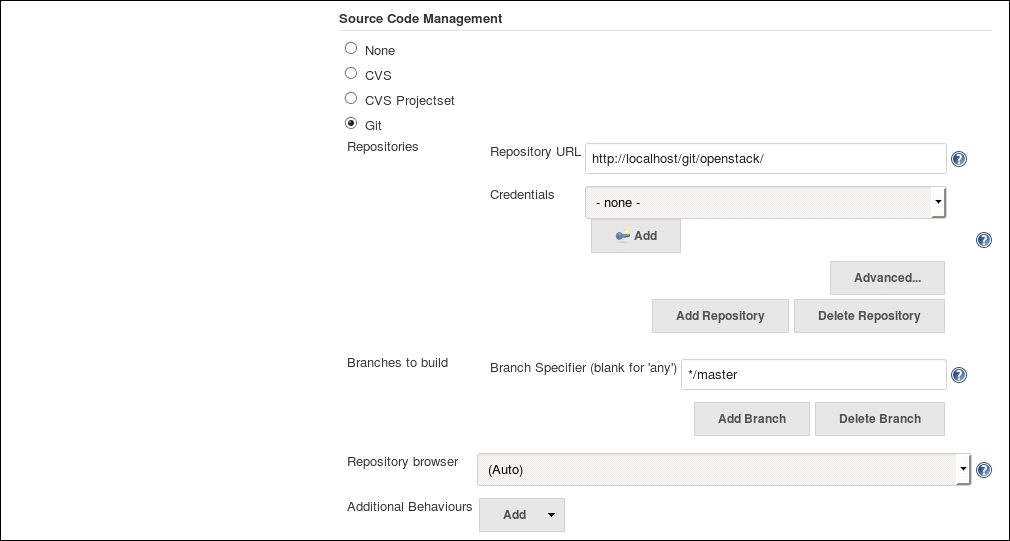The image size is (1010, 541).
Task: Click Add credentials button with key icon
Action: (x=636, y=236)
